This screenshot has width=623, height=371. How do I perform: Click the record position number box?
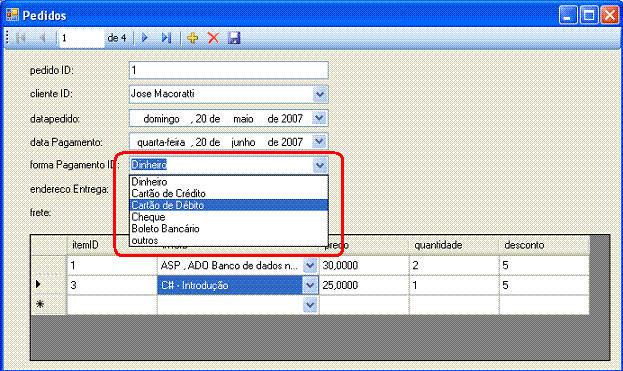pos(81,38)
